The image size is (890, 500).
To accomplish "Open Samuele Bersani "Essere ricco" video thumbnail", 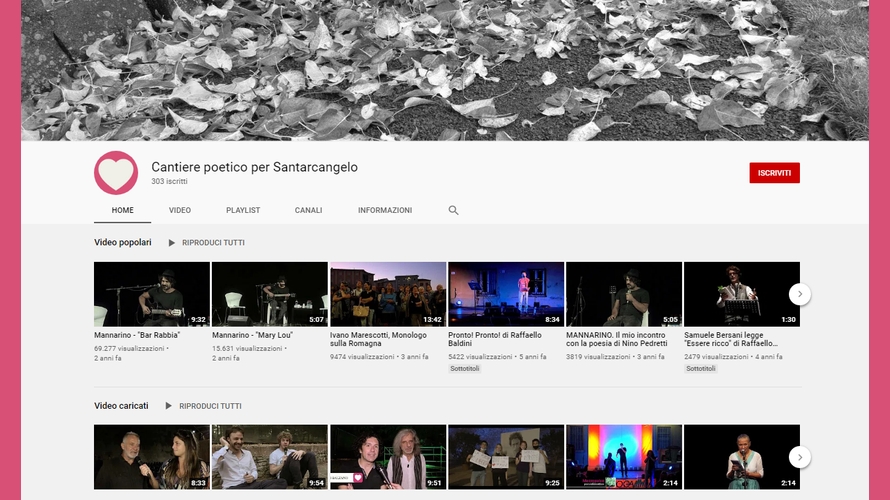I will click(741, 294).
